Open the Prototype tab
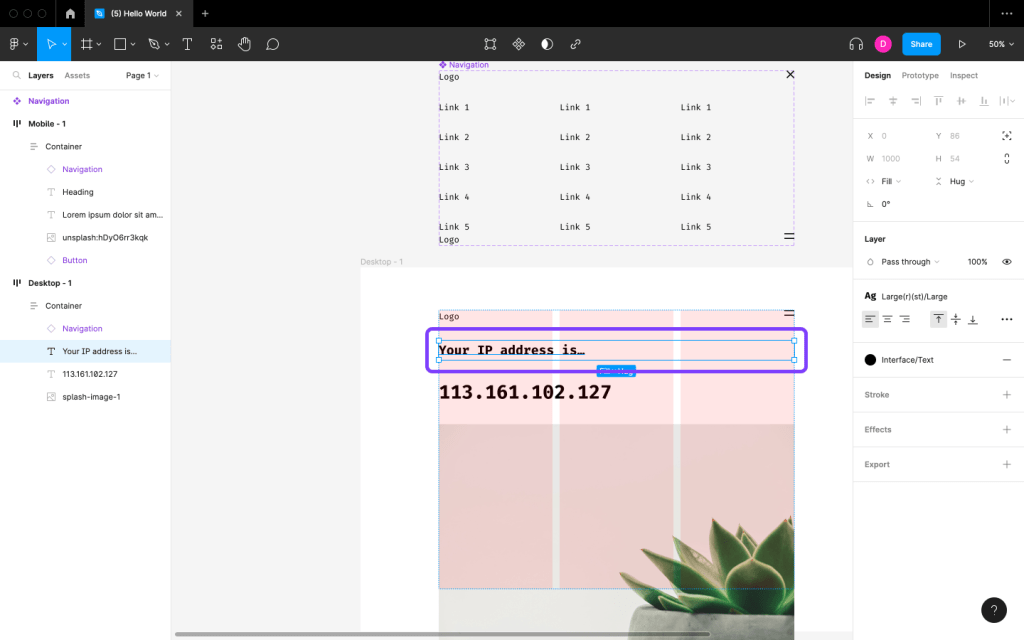This screenshot has height=640, width=1024. [x=919, y=75]
